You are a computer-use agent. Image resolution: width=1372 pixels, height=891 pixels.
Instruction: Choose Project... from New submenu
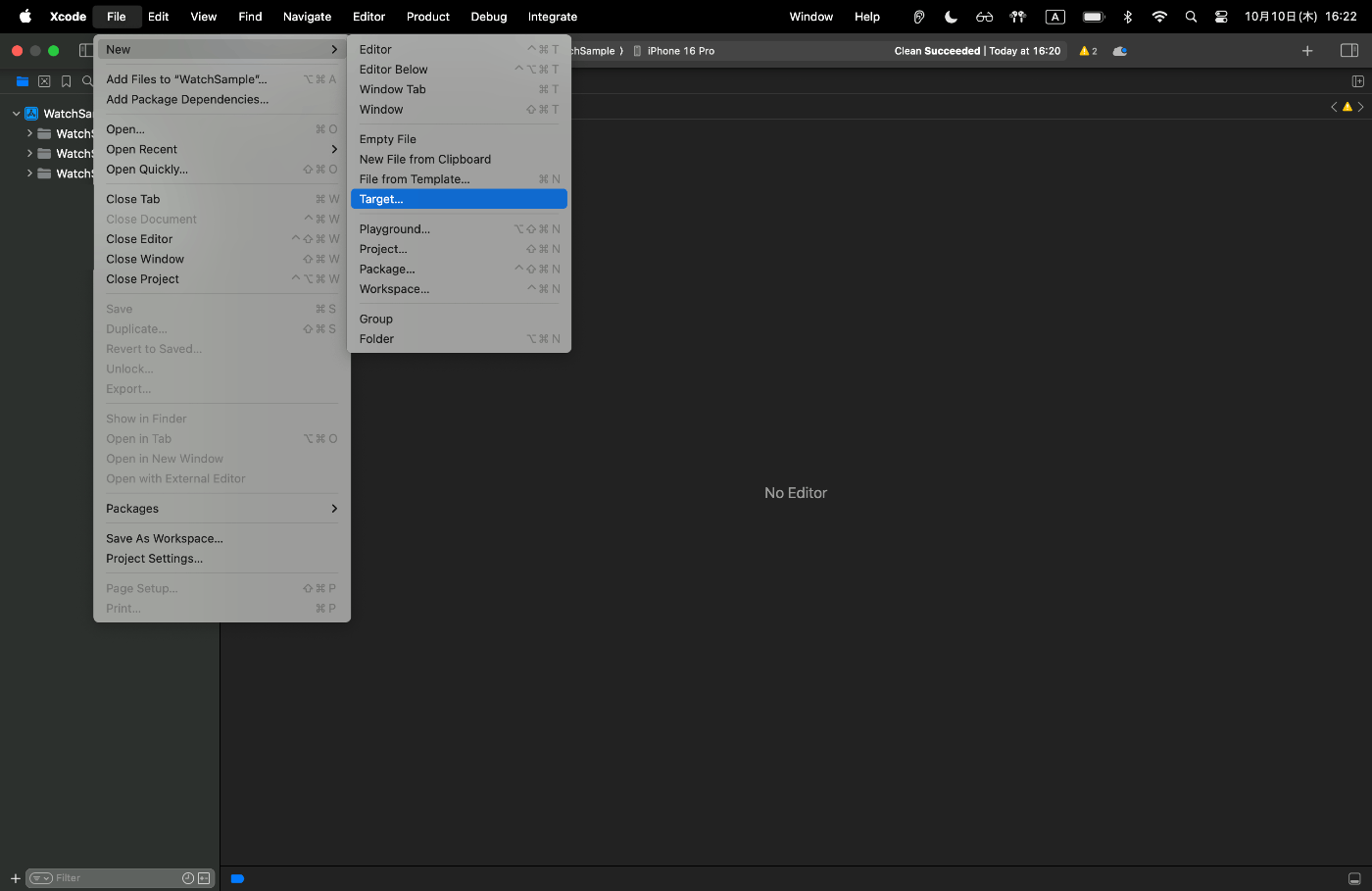click(459, 249)
